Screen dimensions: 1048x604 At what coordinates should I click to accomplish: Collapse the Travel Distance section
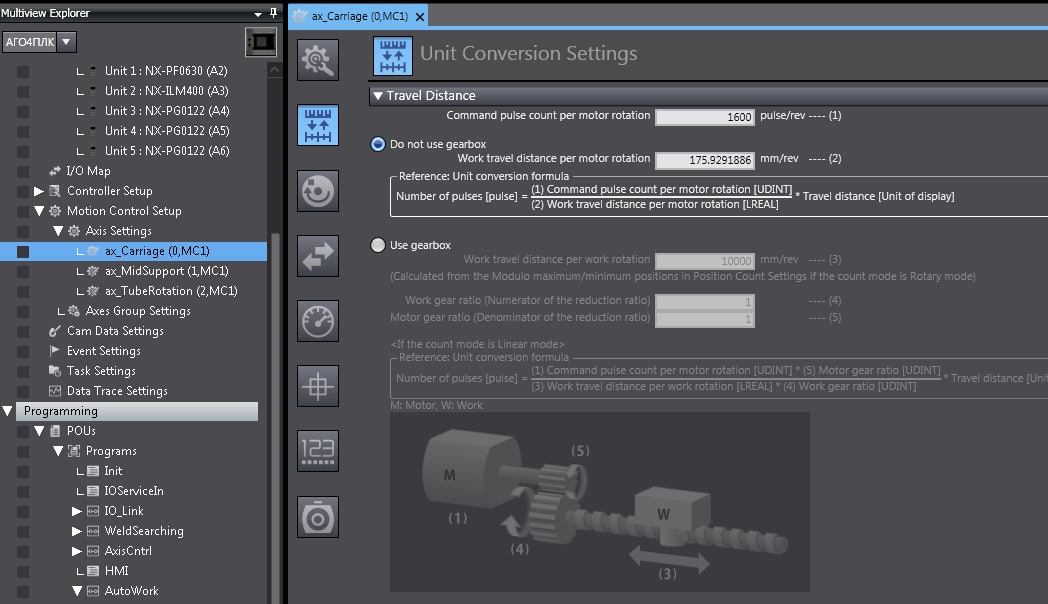(x=378, y=96)
